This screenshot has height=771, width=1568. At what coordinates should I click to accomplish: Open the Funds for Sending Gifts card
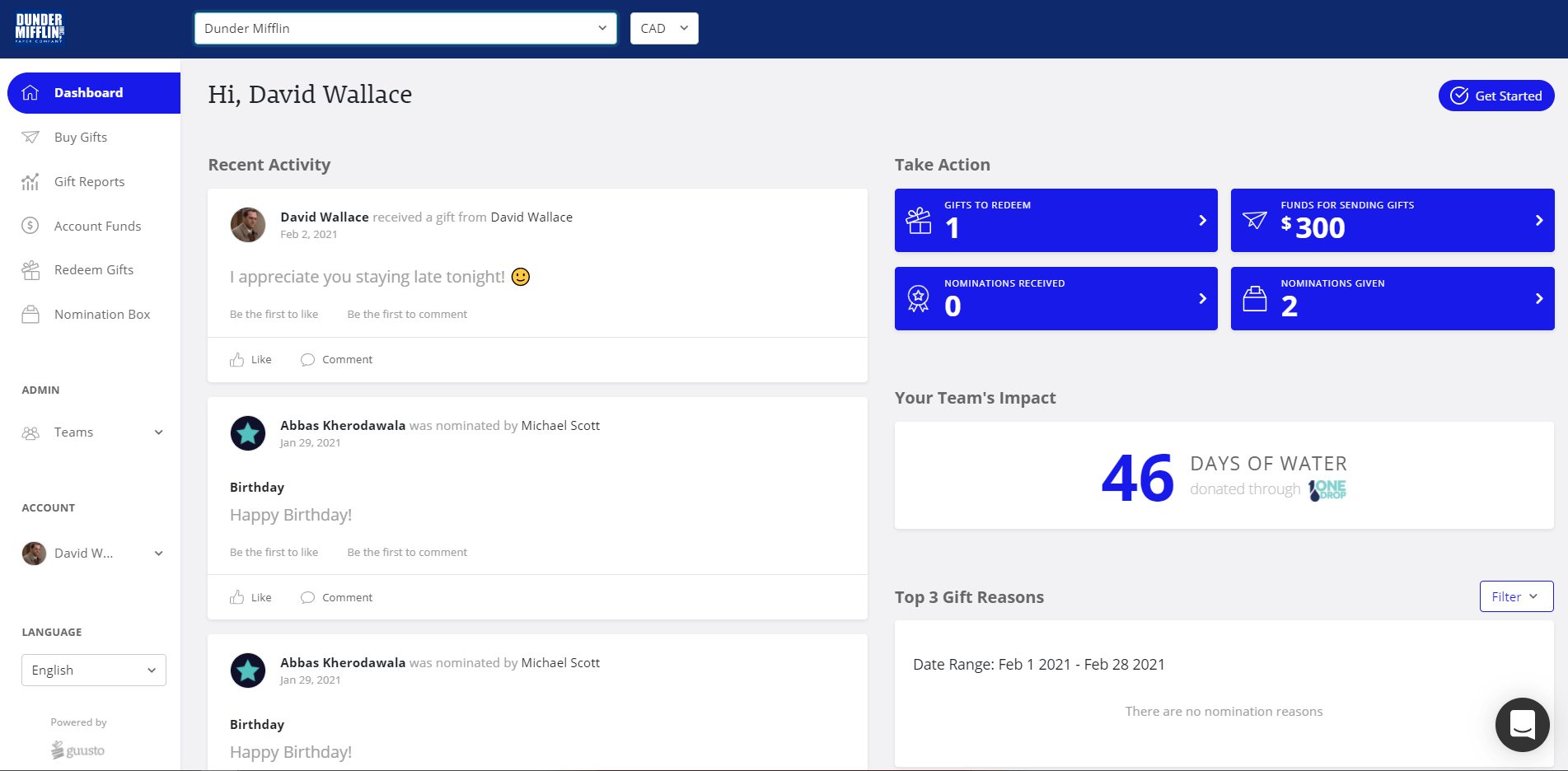[1392, 221]
